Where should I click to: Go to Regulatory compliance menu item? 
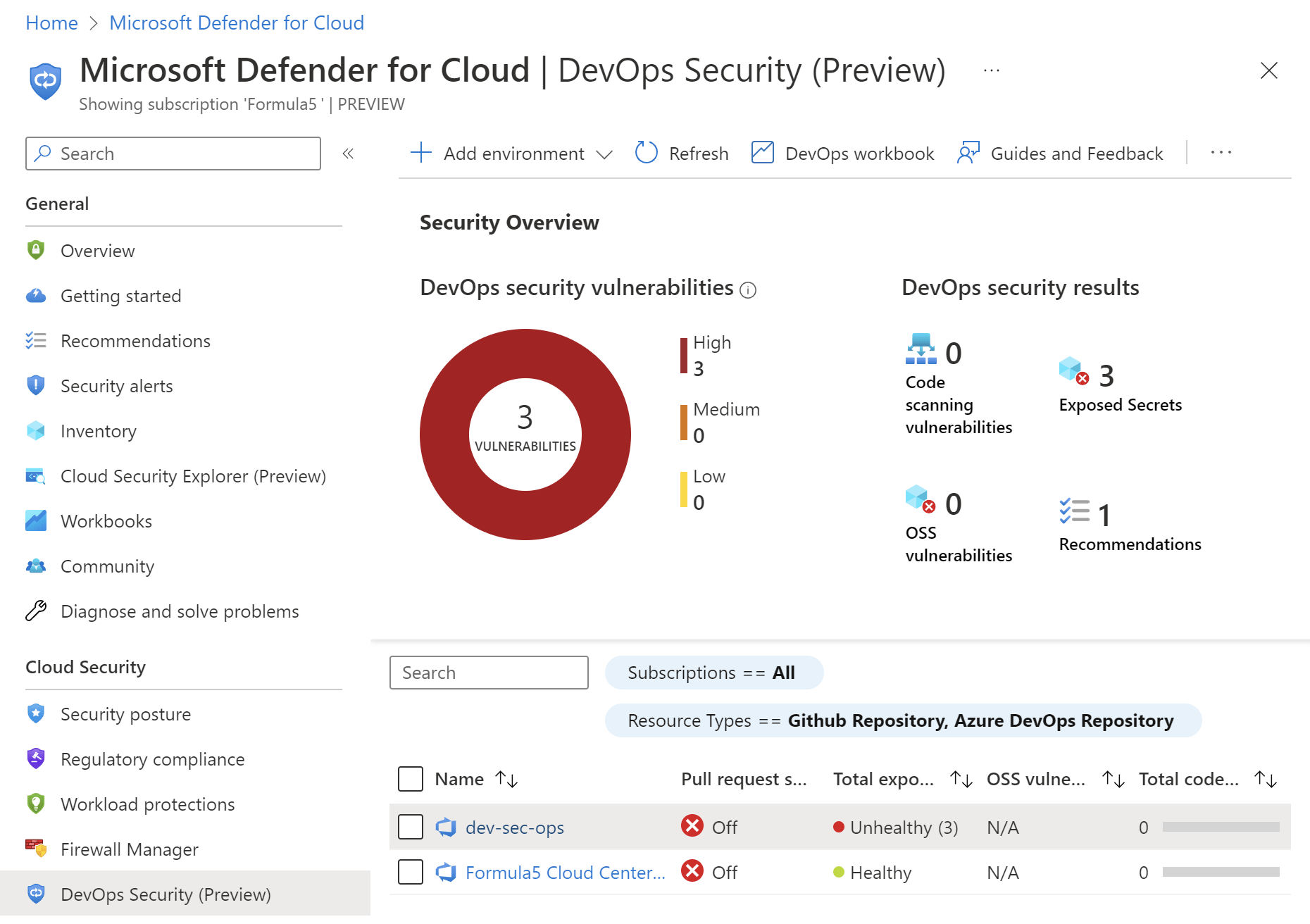point(152,759)
